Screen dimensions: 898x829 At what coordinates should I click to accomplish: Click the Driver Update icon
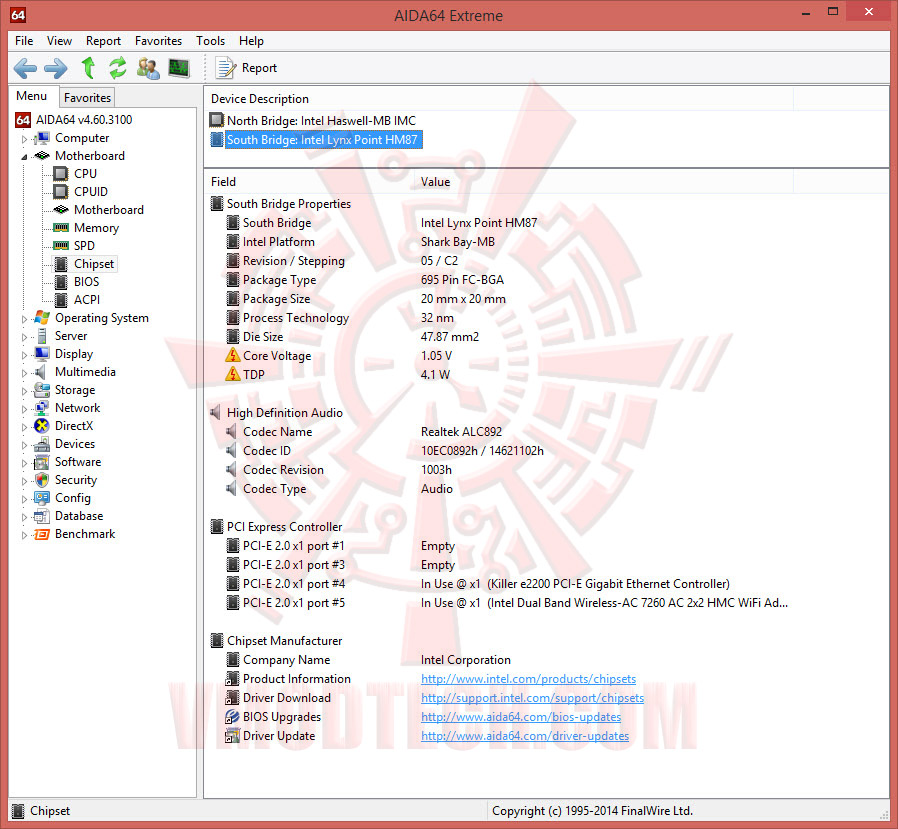click(233, 736)
